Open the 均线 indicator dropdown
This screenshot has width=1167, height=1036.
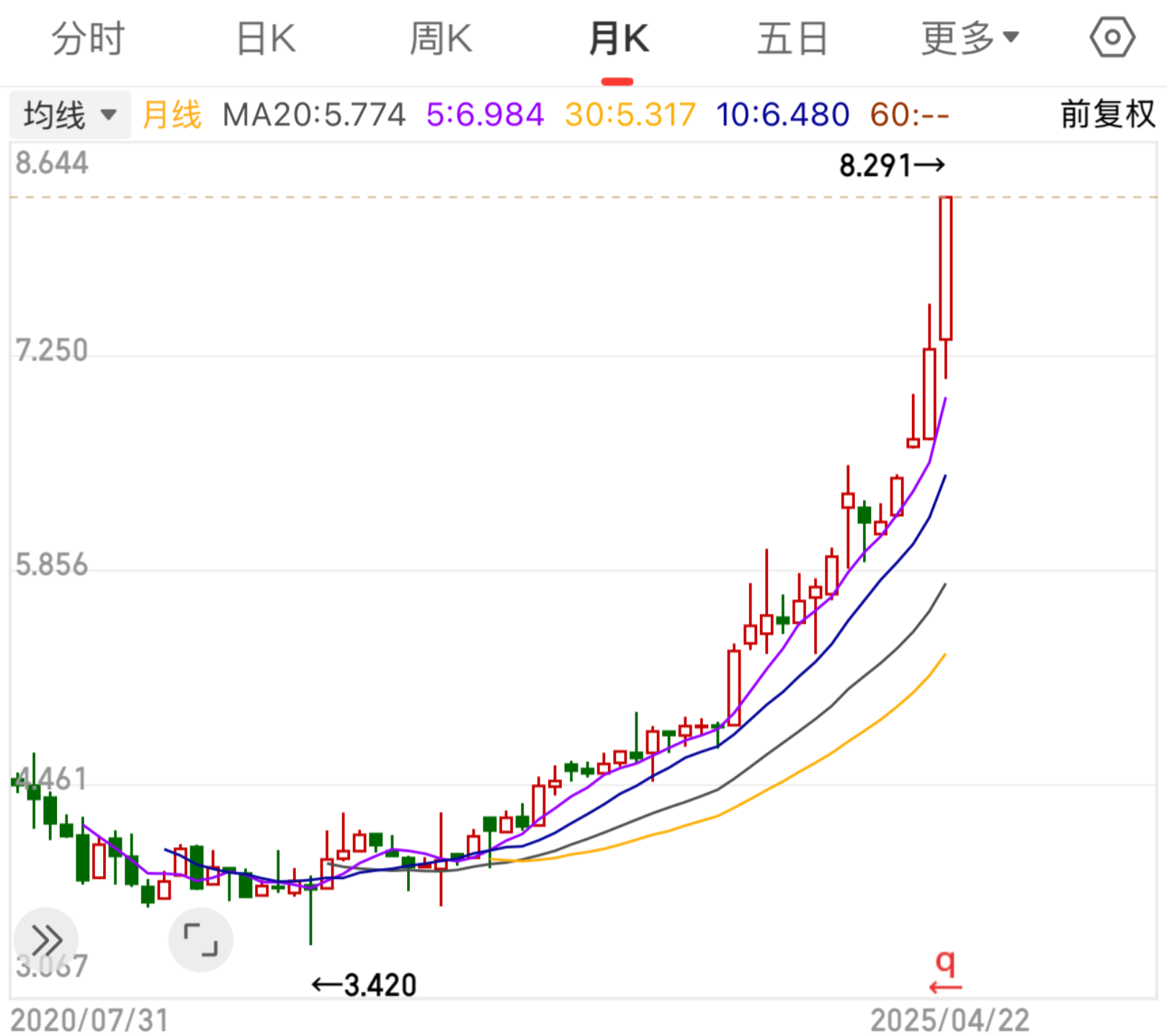(70, 115)
